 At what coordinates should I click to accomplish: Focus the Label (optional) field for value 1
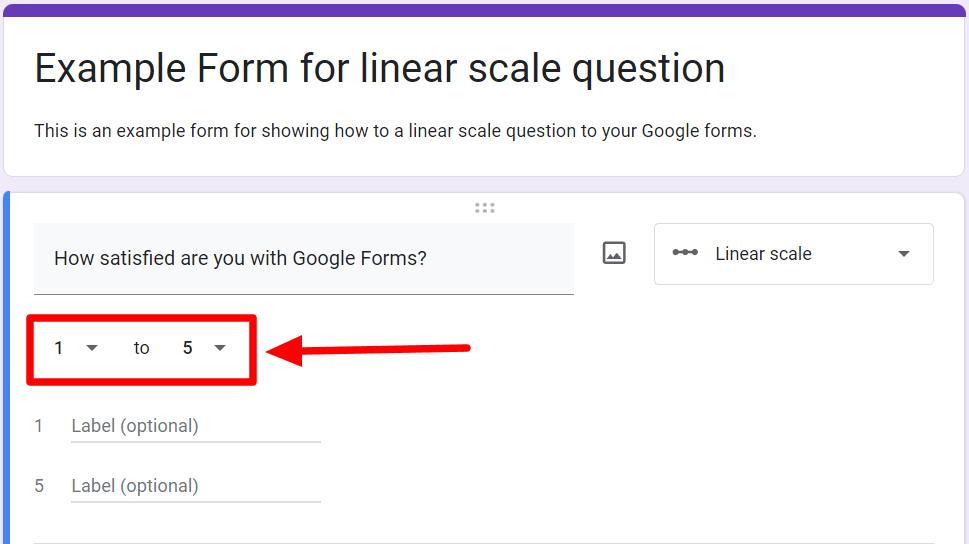pyautogui.click(x=195, y=427)
